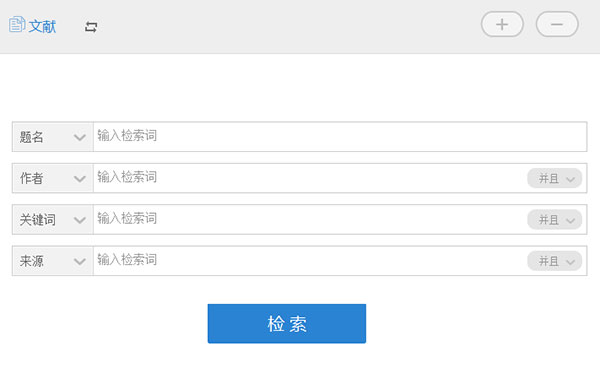This screenshot has height=368, width=600.
Task: Click the 文献 document icon
Action: click(17, 24)
